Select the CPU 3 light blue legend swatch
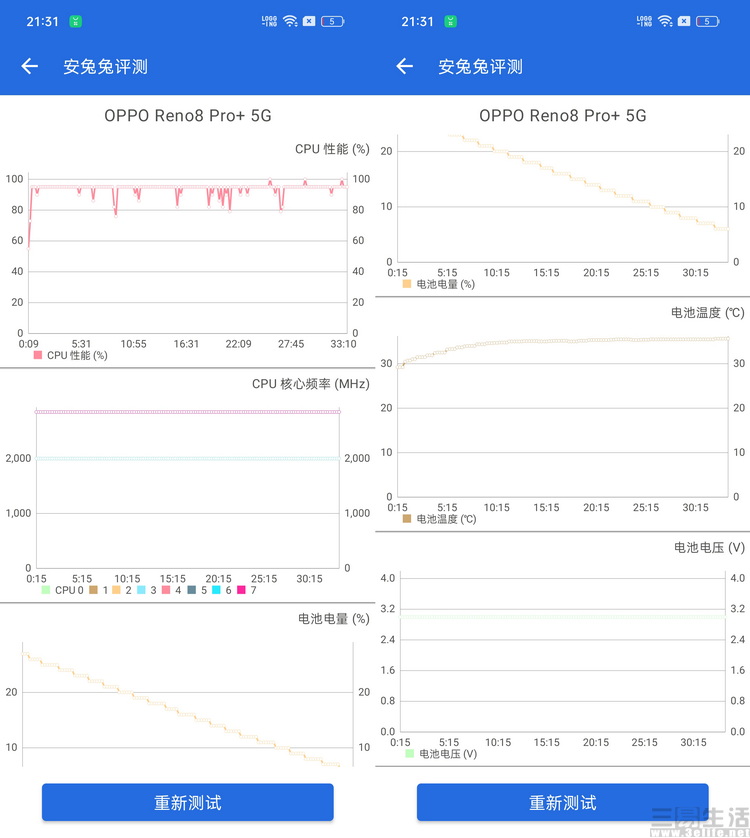Screen dimensions: 750x838 point(141,590)
